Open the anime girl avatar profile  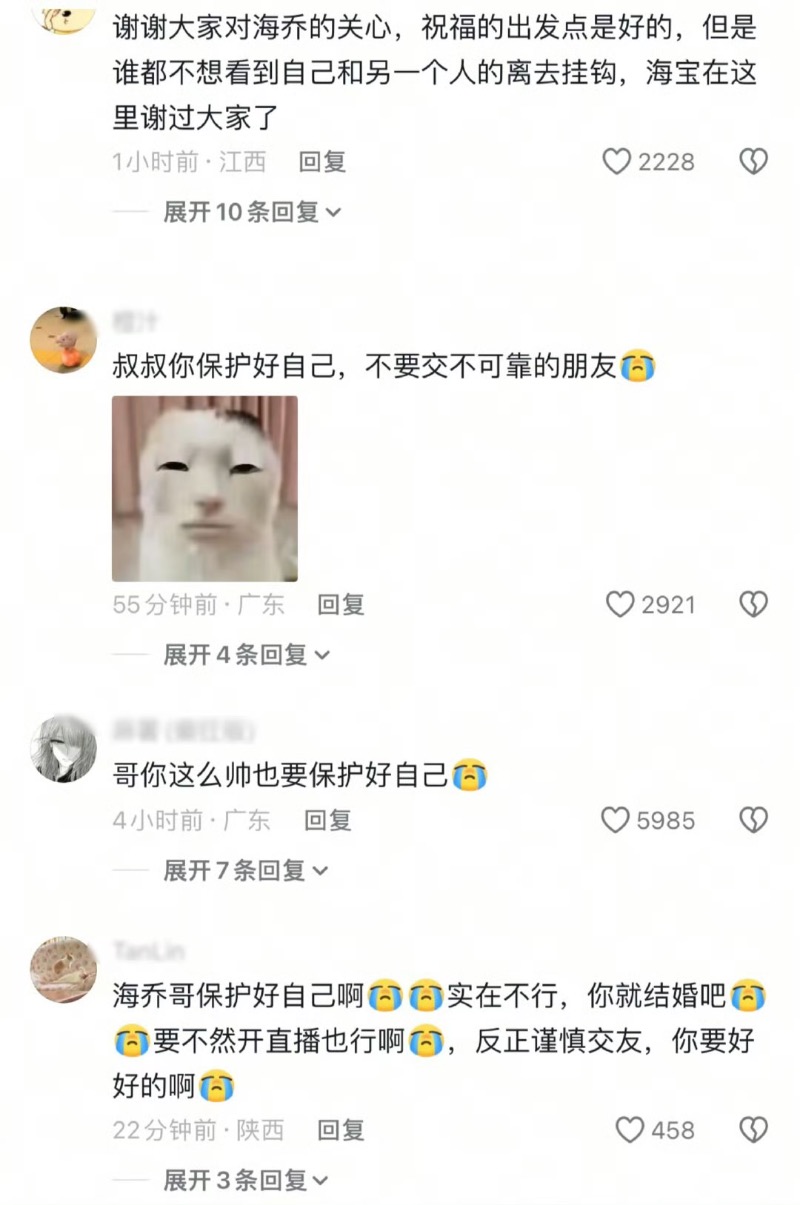click(x=64, y=749)
